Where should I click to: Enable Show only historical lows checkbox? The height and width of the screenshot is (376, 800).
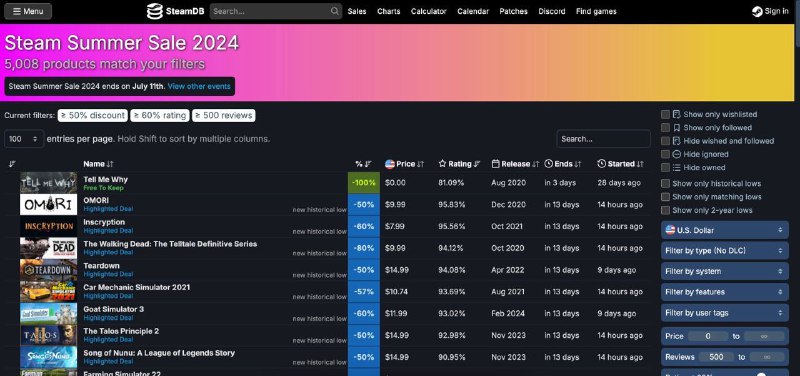coord(665,183)
